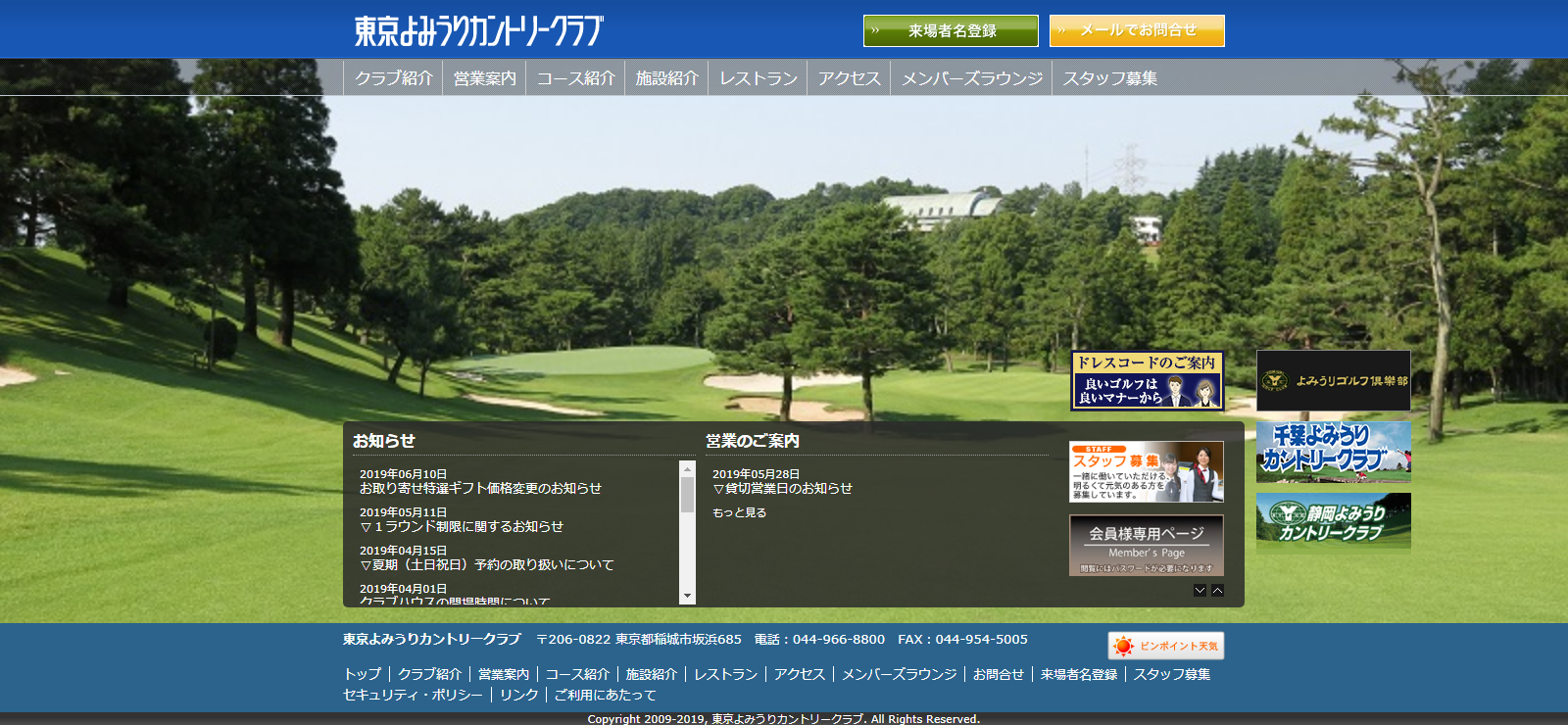Click the FAX：044-954-5005 text
Viewport: 1568px width, 725px height.
962,639
